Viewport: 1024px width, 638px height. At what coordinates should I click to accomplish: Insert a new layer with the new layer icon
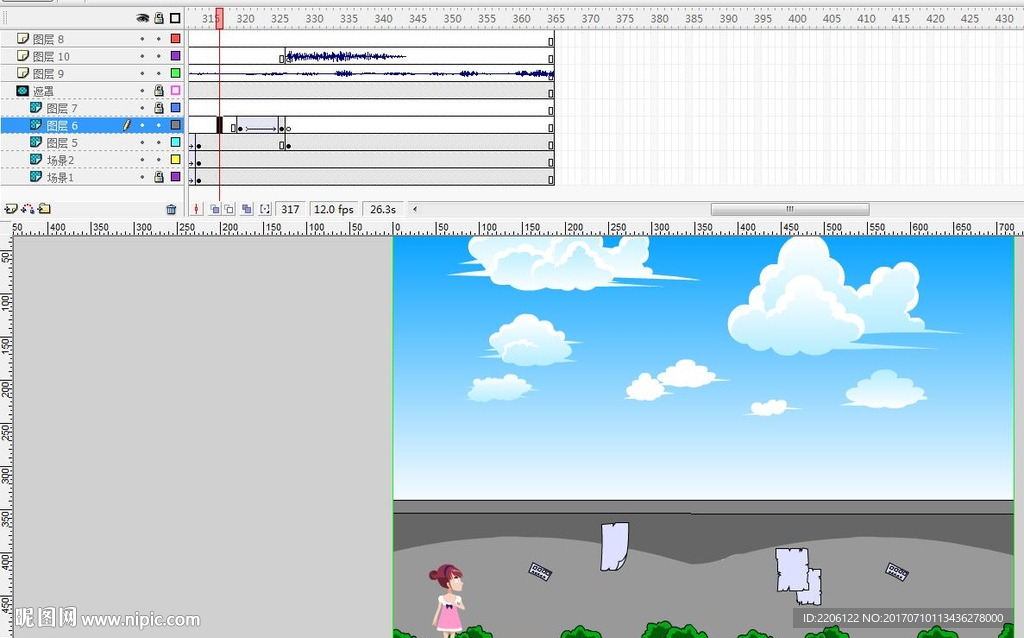pos(10,209)
